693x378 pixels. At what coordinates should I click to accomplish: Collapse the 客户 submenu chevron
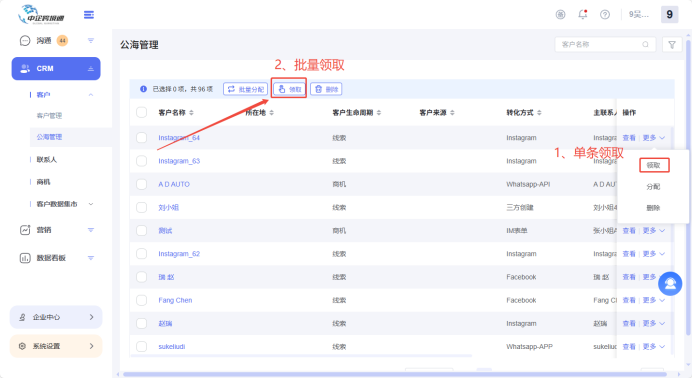click(x=91, y=95)
